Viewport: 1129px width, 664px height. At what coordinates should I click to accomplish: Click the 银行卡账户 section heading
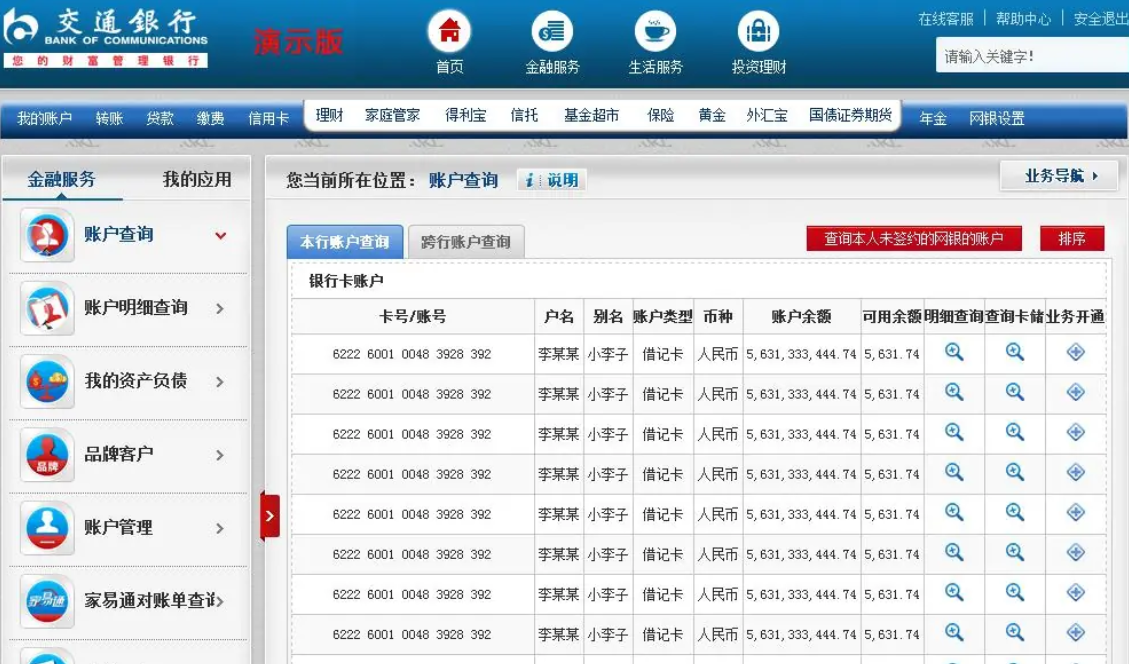click(346, 281)
